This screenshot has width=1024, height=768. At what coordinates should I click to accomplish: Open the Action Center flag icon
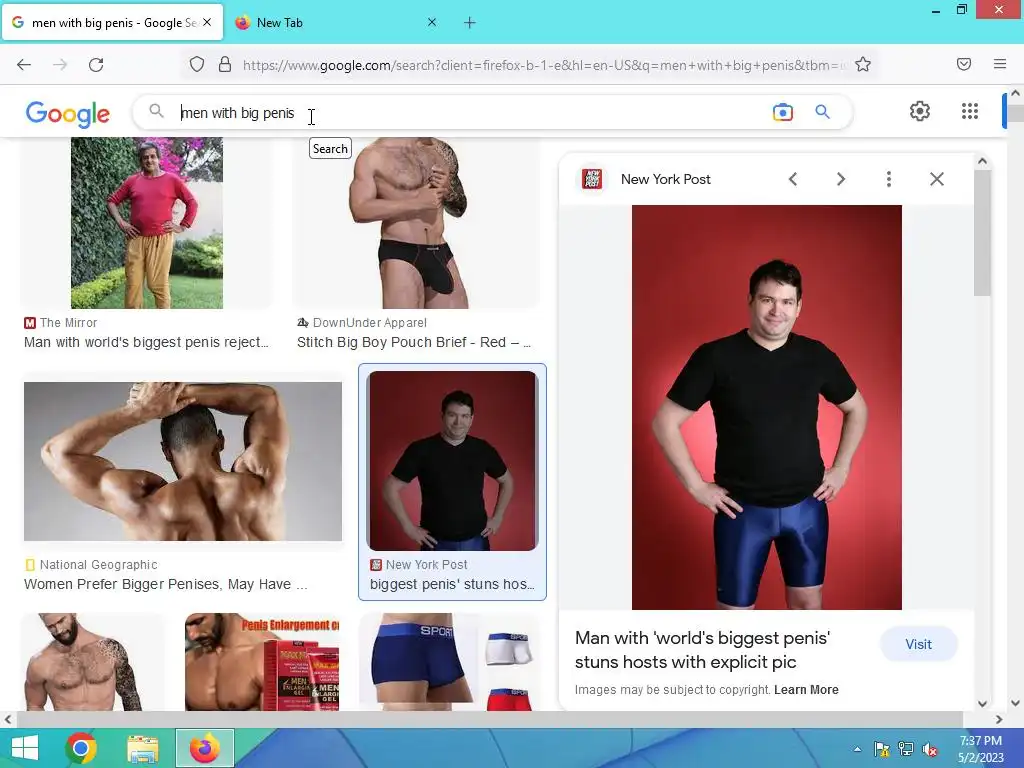[882, 749]
